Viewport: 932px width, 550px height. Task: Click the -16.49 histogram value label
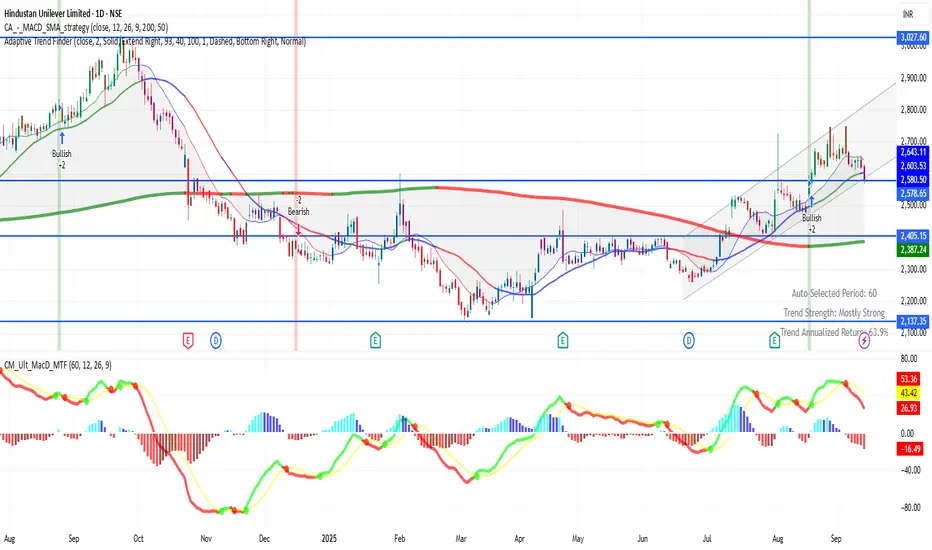point(910,449)
